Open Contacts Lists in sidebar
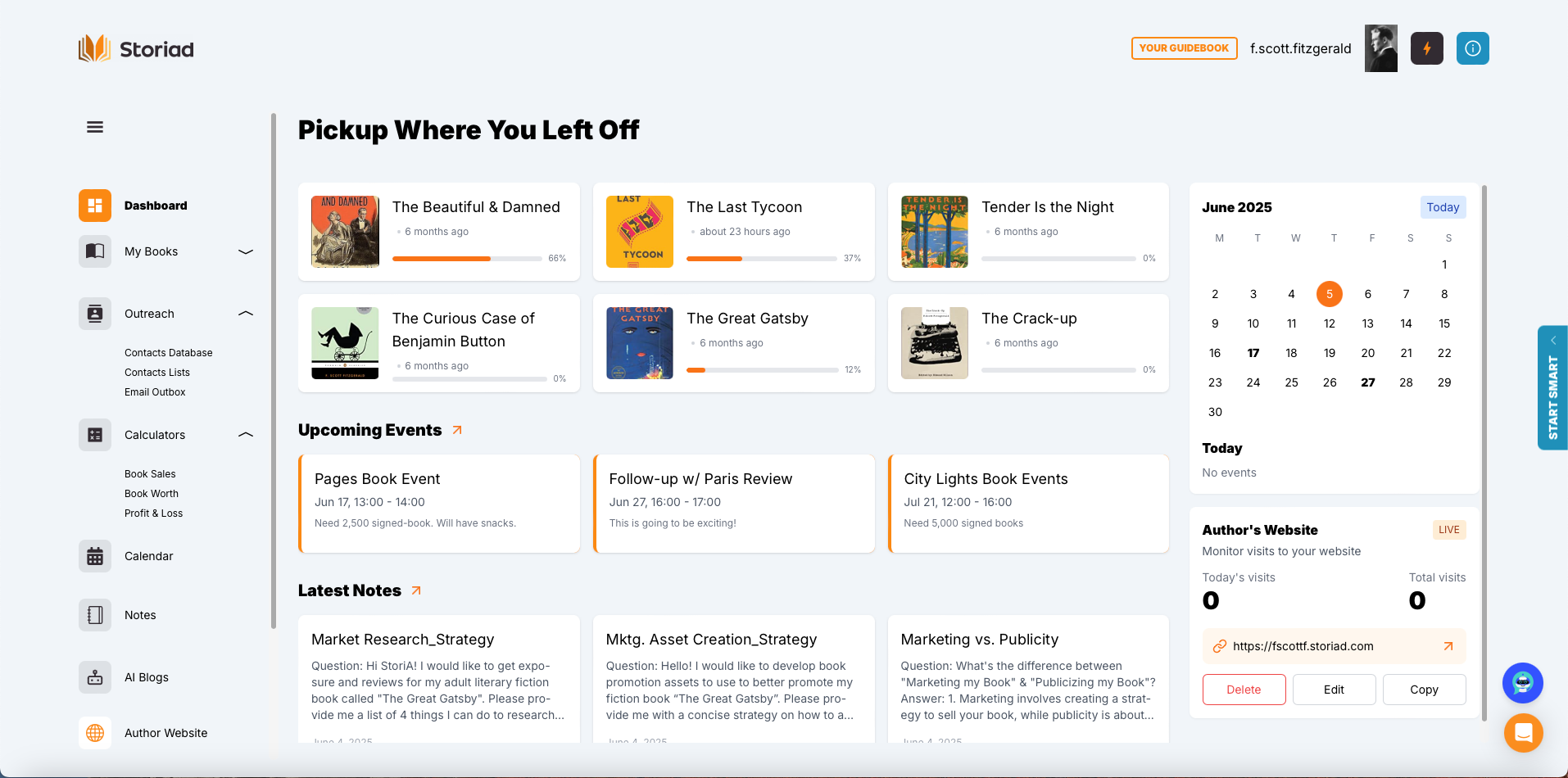1568x778 pixels. point(157,373)
